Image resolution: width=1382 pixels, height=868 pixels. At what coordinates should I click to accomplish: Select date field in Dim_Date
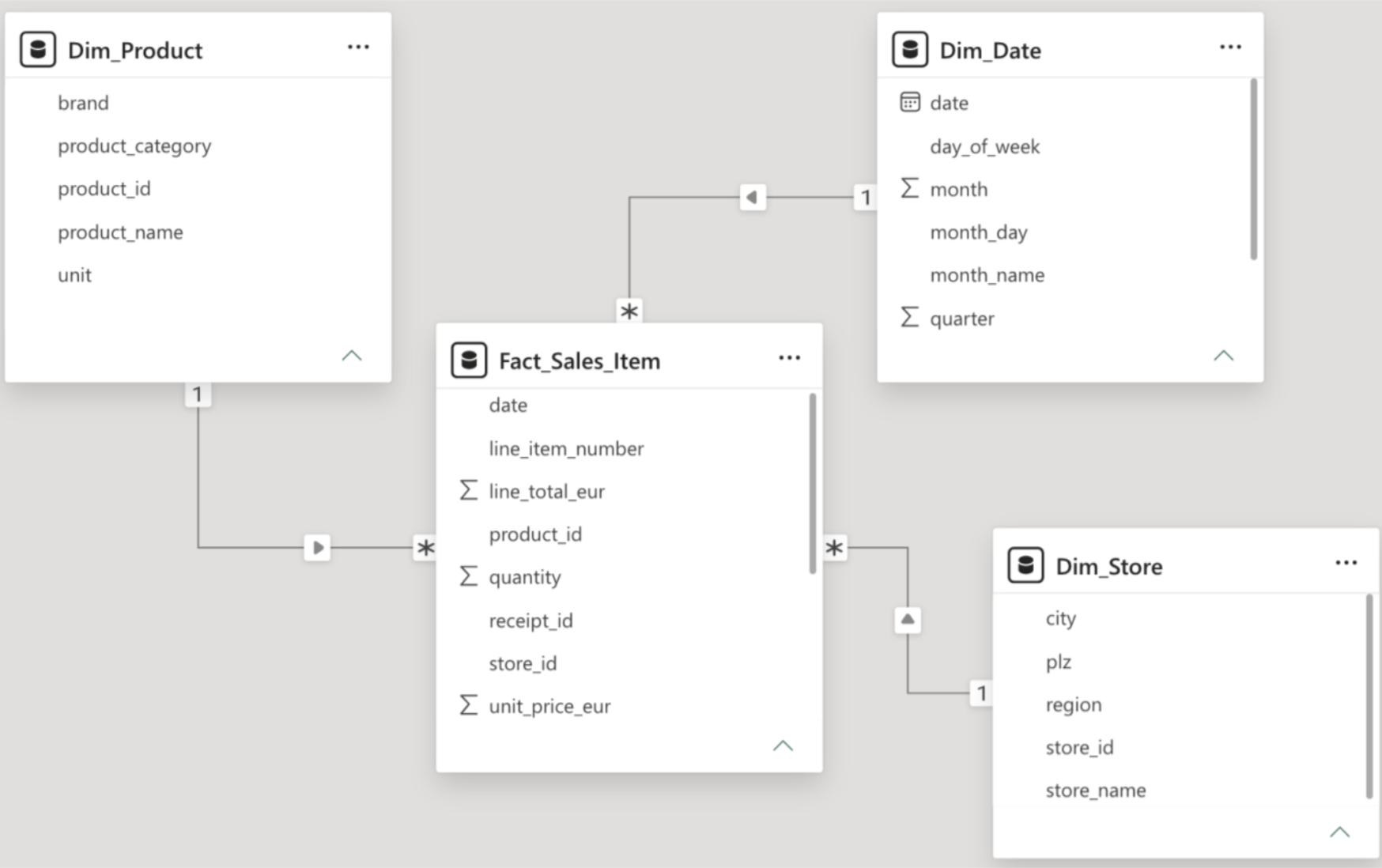pos(949,103)
